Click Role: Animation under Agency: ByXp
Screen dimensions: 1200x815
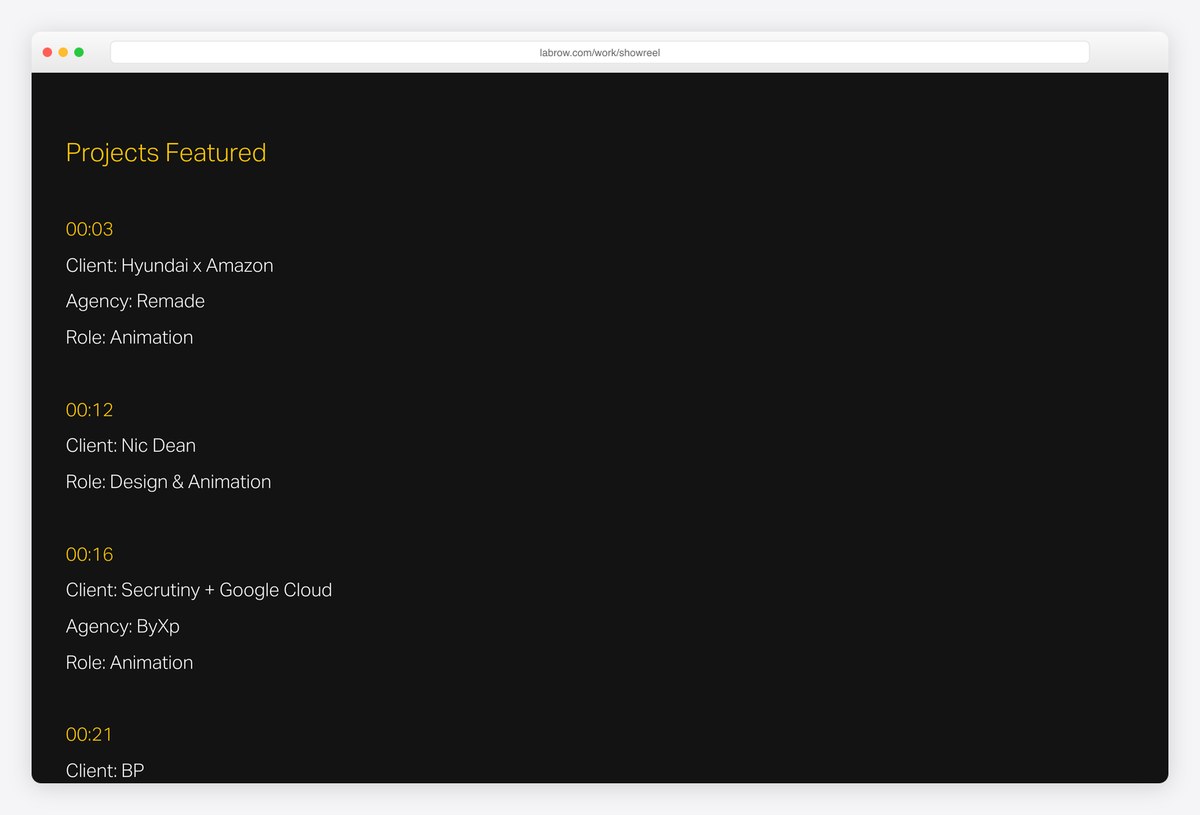[x=129, y=662]
